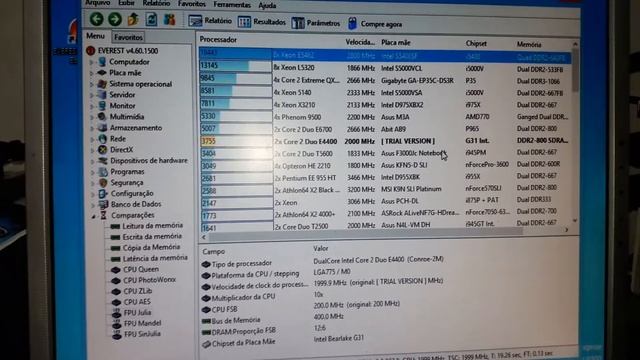Select the 8x Xeon L5320 result row
Image resolution: width=640 pixels, height=360 pixels.
pyautogui.click(x=385, y=68)
